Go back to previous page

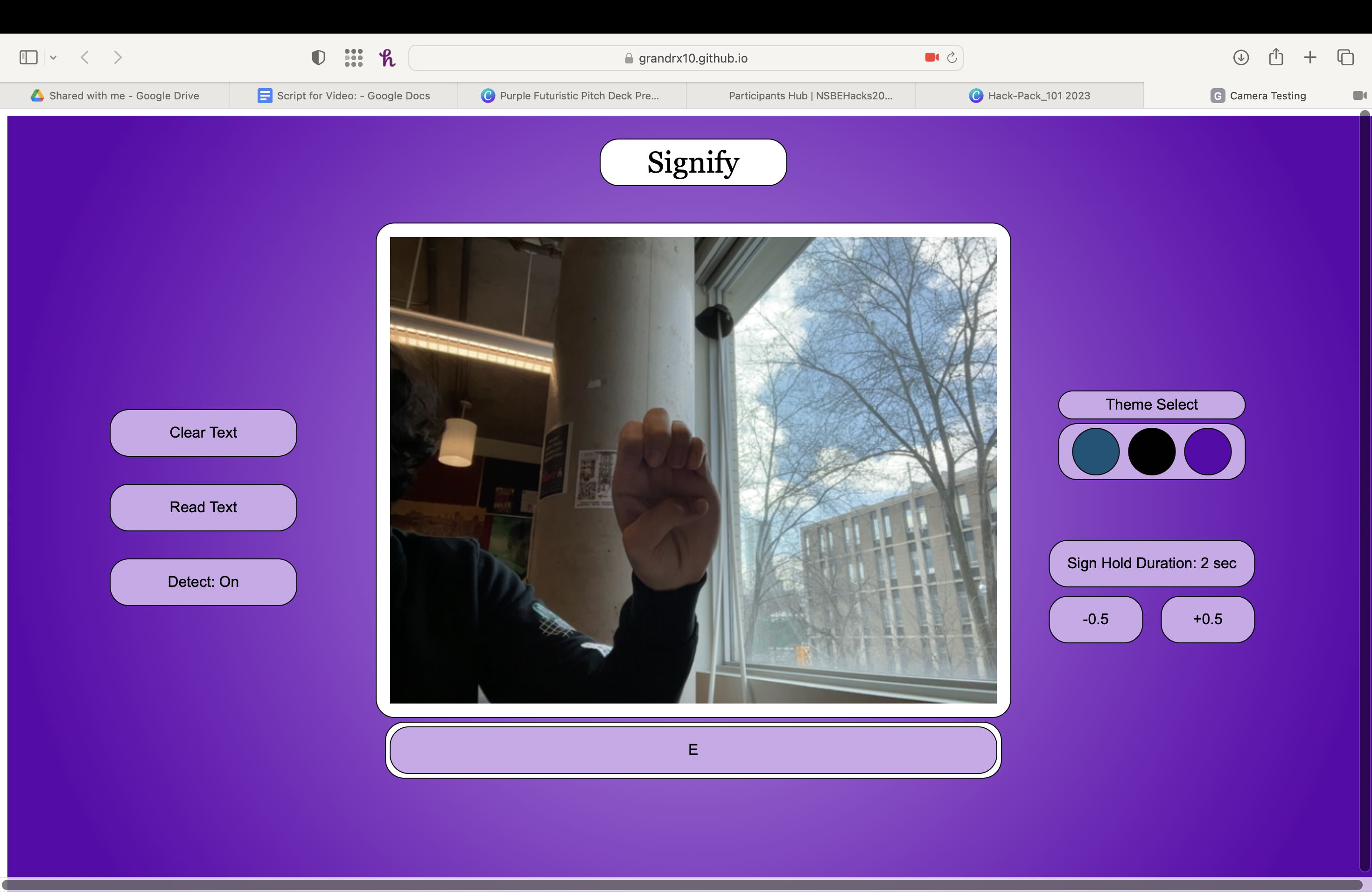tap(85, 58)
